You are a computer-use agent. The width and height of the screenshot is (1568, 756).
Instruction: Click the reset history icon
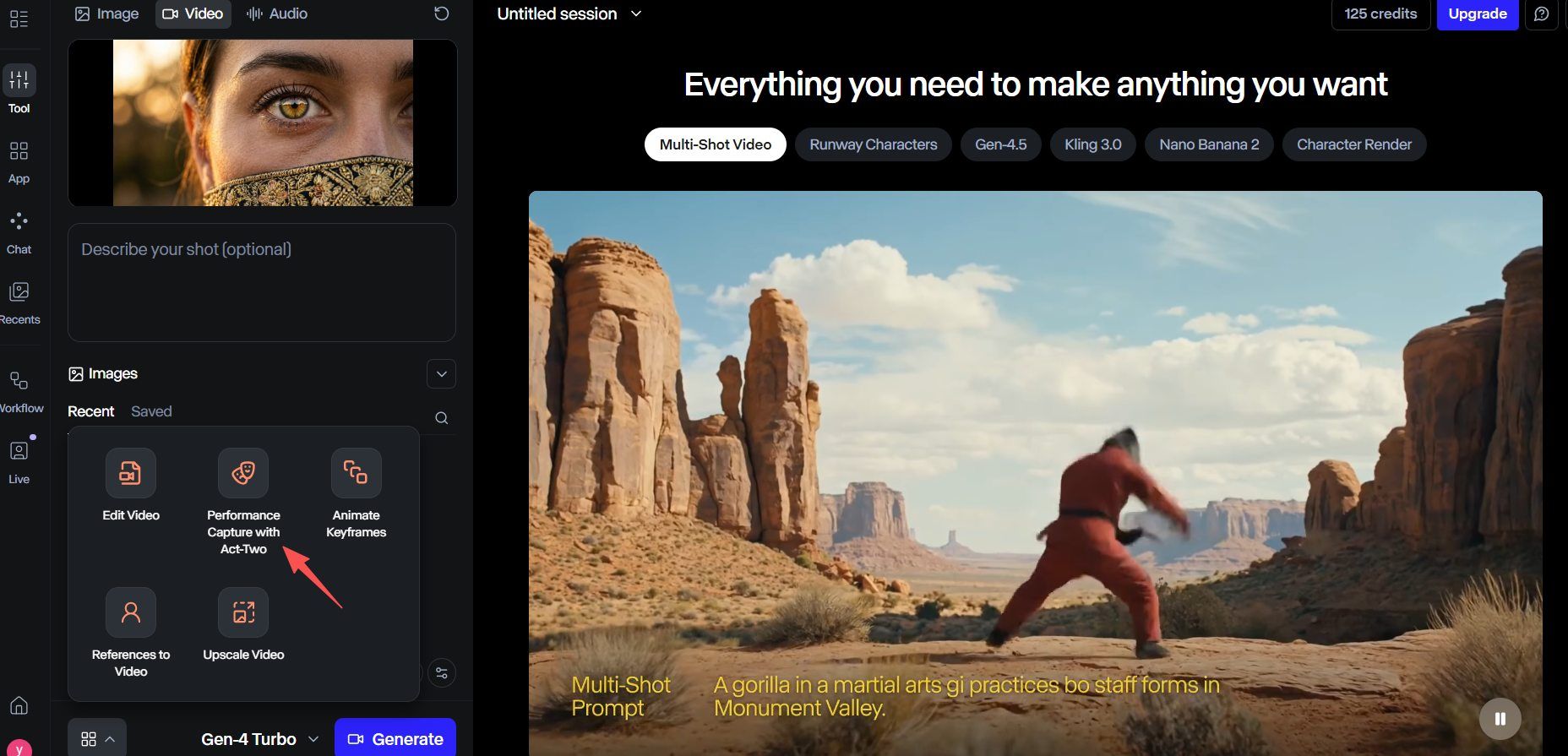coord(441,14)
